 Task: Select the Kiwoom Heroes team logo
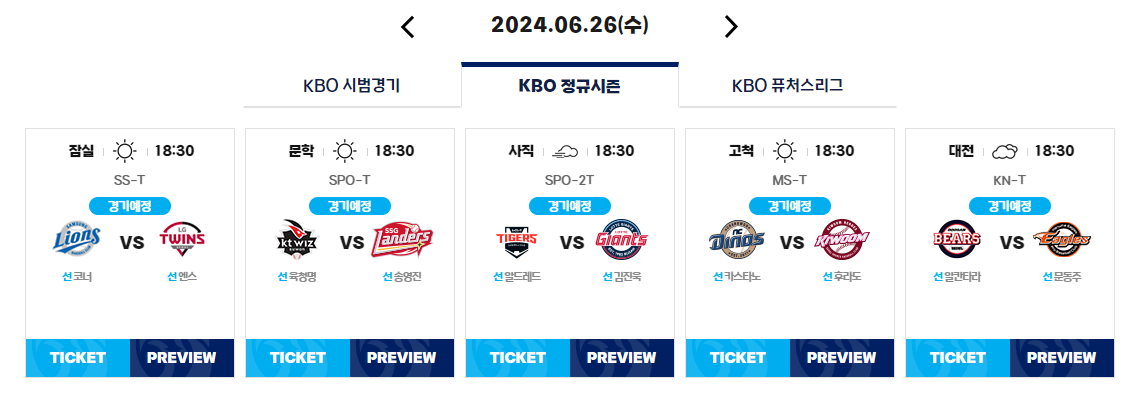point(842,240)
